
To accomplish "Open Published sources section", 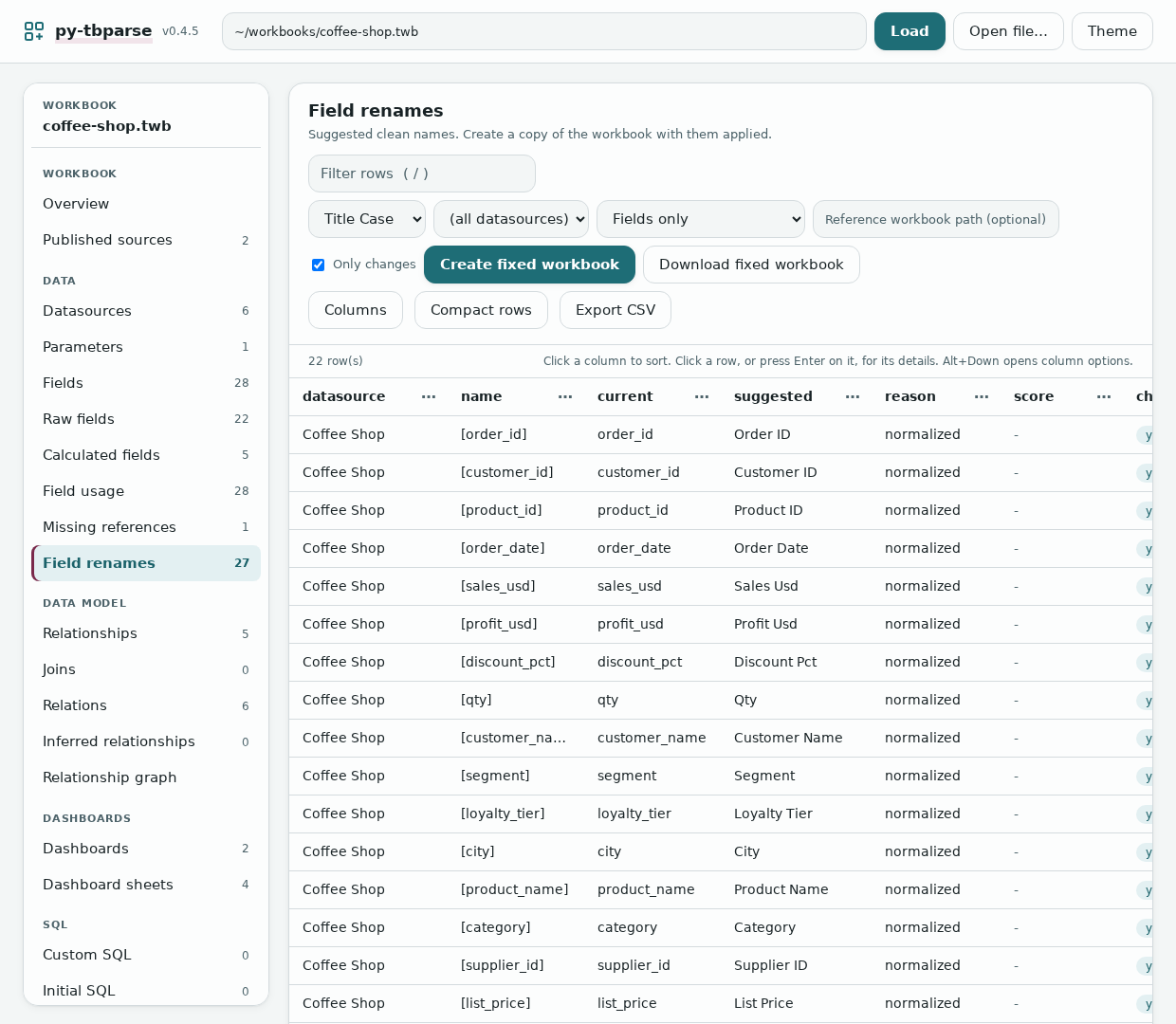I will click(x=146, y=240).
